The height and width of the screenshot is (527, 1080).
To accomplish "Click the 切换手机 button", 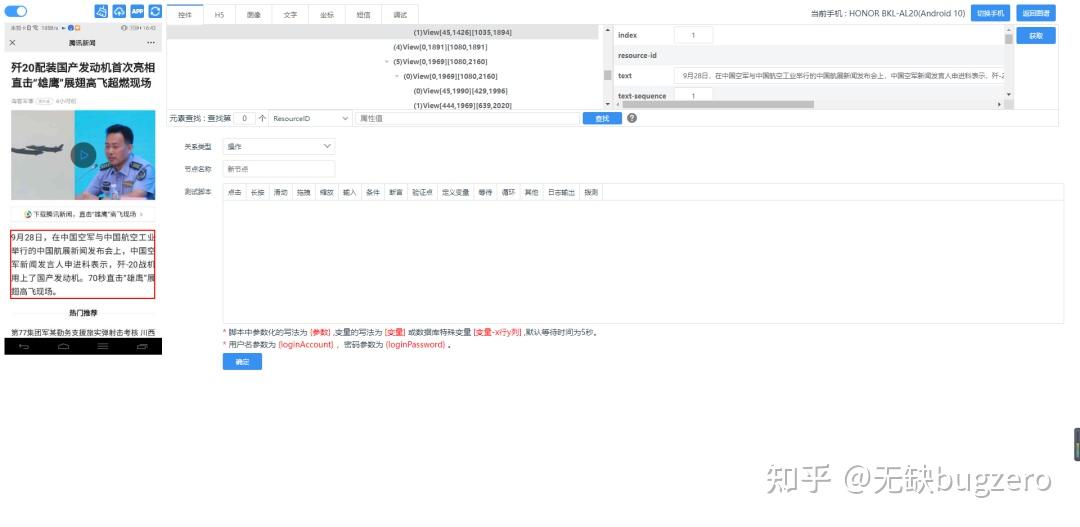I will [x=990, y=13].
